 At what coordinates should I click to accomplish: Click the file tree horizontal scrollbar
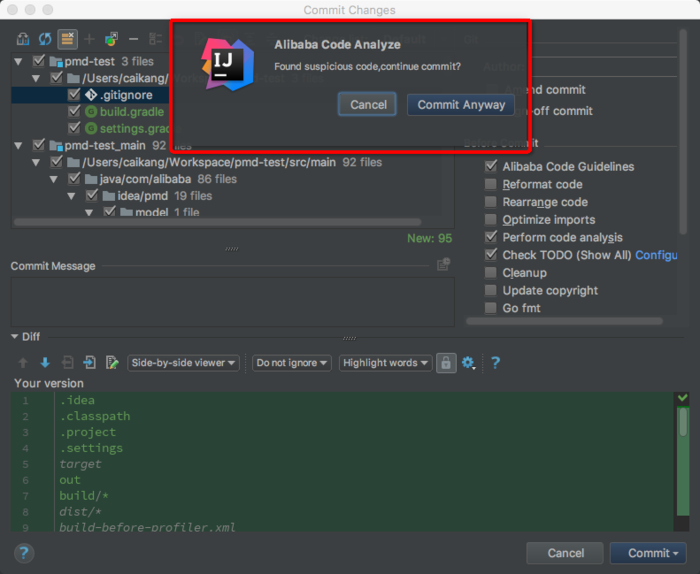coord(217,222)
